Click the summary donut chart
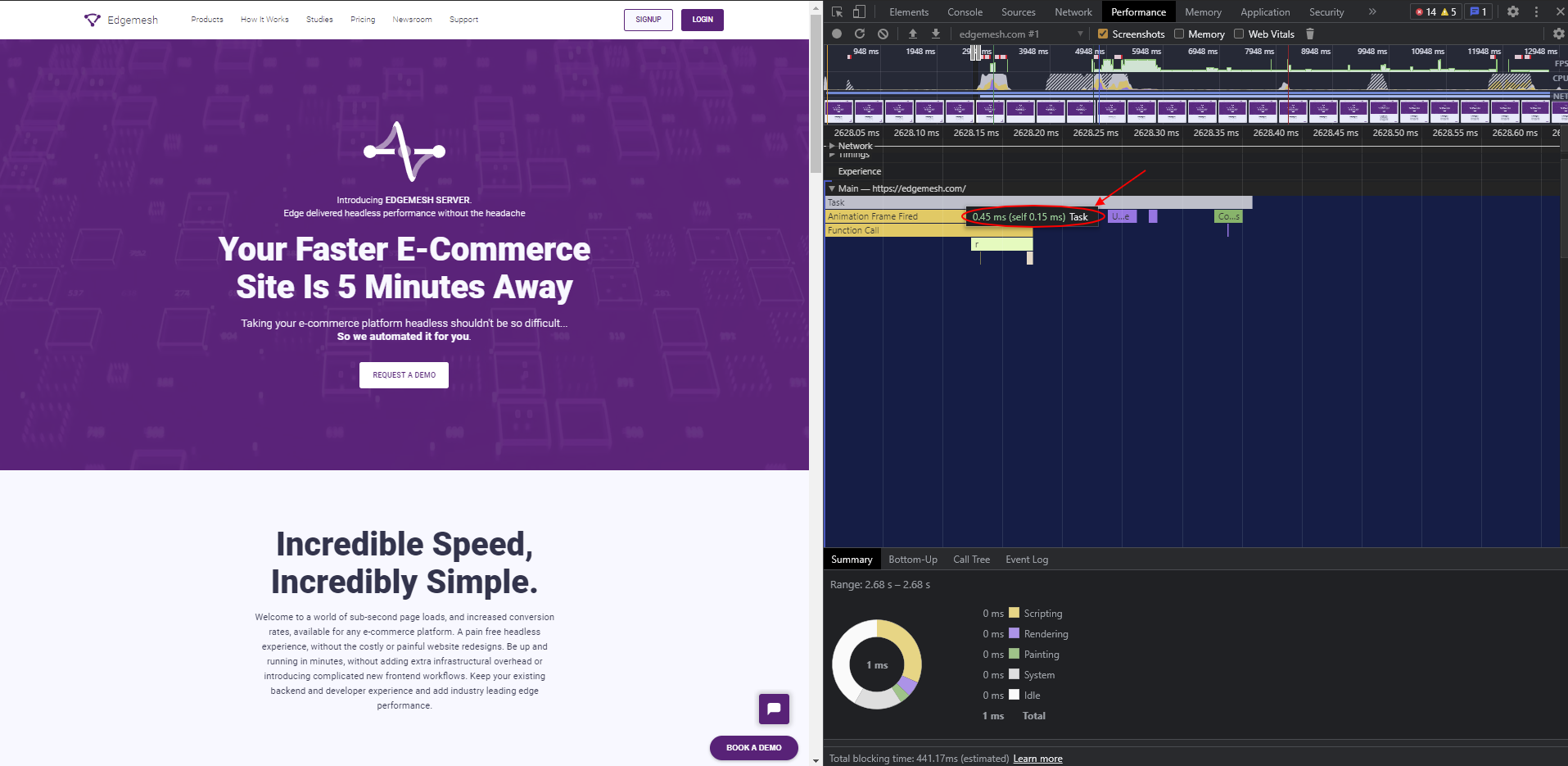Image resolution: width=1568 pixels, height=766 pixels. (x=877, y=664)
